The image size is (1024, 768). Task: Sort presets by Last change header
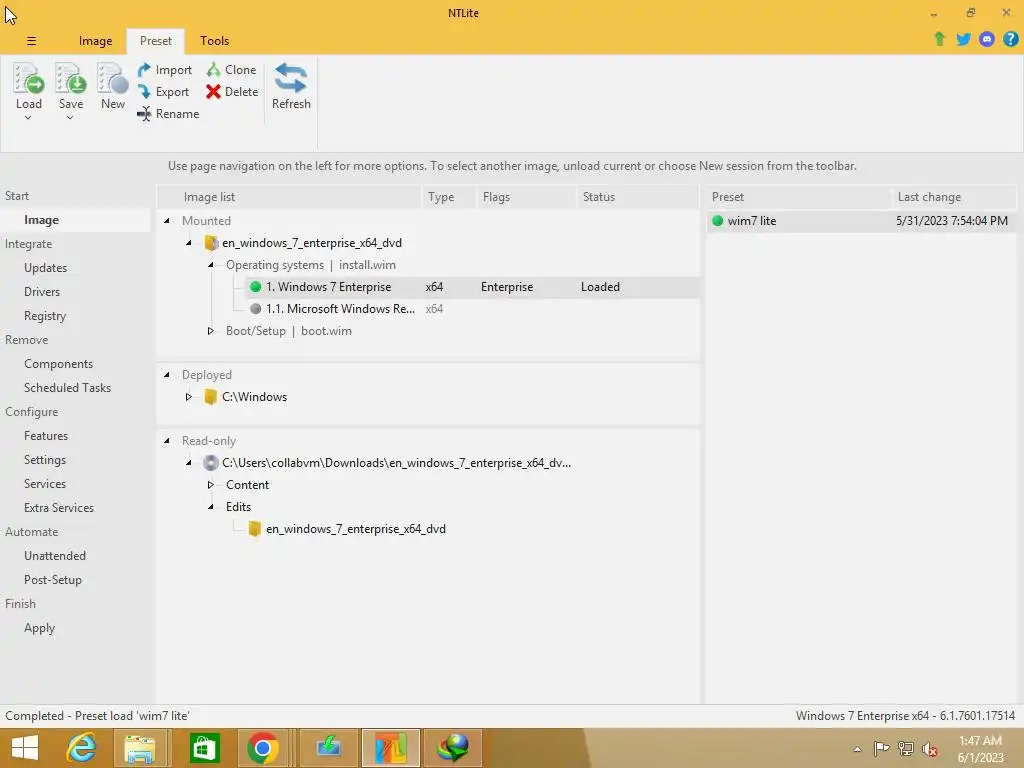(954, 197)
